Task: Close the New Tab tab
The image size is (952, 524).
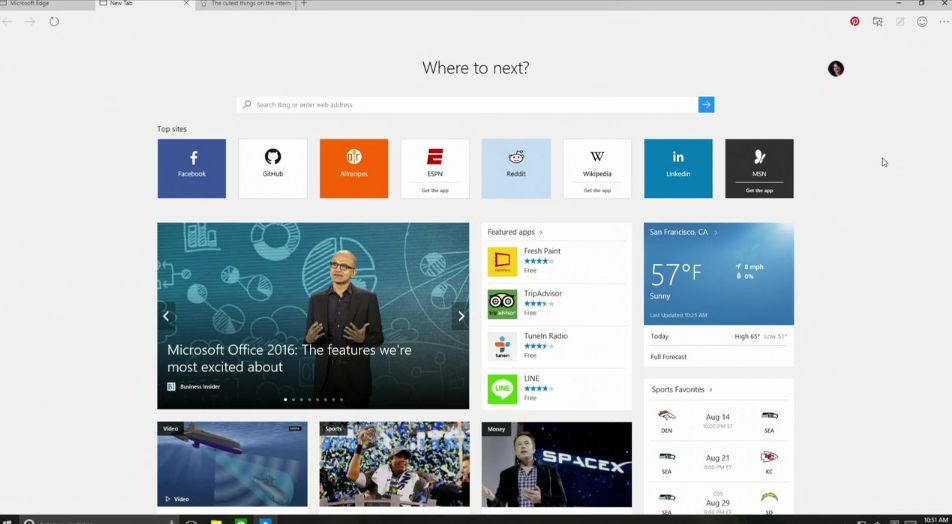Action: coord(186,3)
